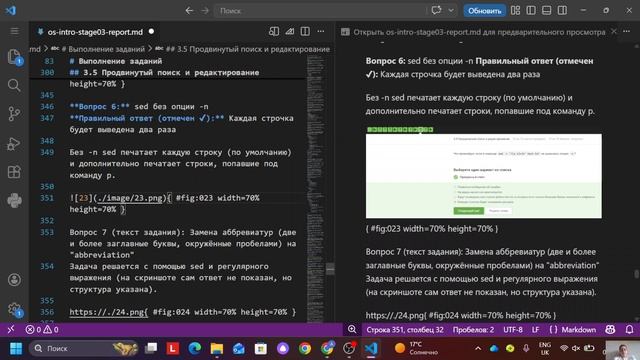Image resolution: width=640 pixels, height=360 pixels.
Task: Click the editor diff/changes icon
Action: pos(290,31)
